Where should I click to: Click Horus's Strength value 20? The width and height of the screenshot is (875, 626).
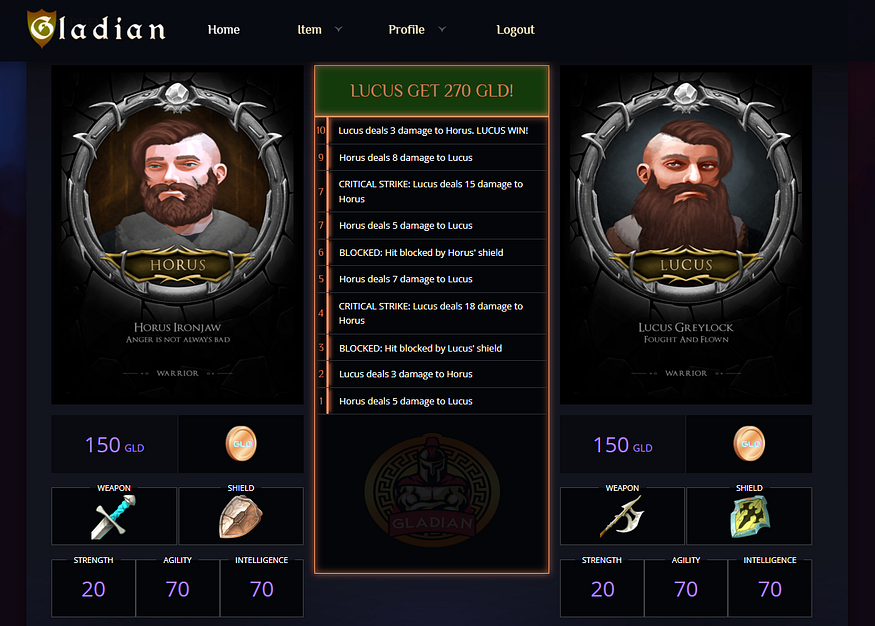tap(93, 589)
